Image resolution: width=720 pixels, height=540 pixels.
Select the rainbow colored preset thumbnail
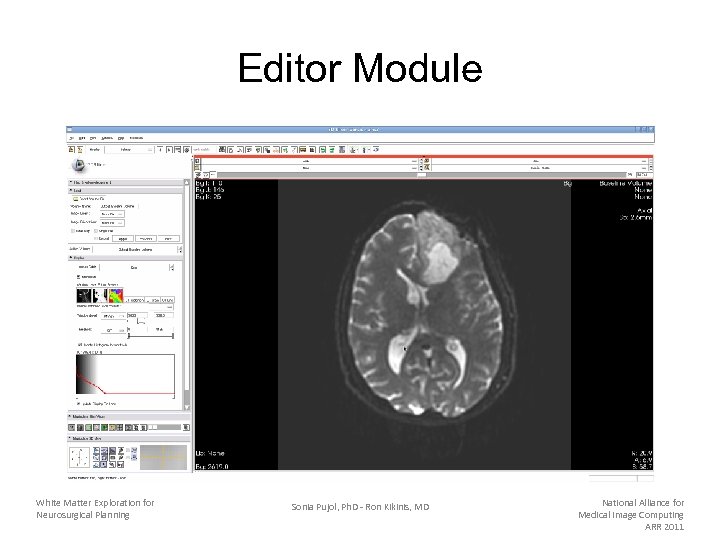pos(116,296)
